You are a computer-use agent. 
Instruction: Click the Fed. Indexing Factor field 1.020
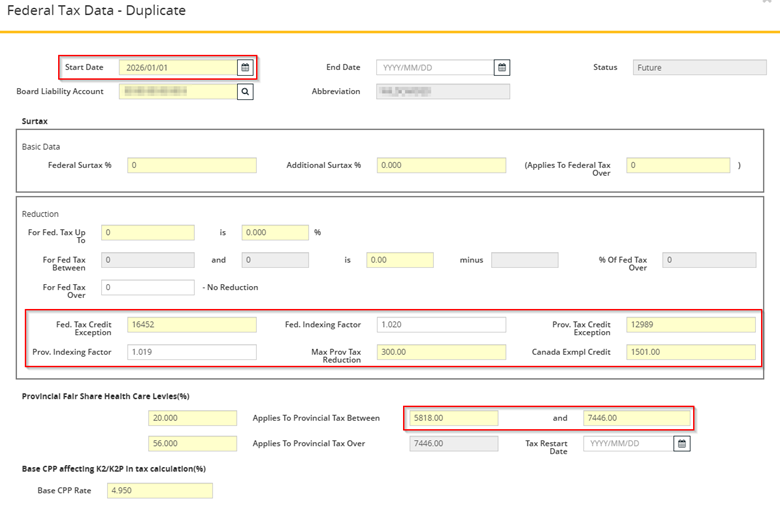pyautogui.click(x=441, y=324)
